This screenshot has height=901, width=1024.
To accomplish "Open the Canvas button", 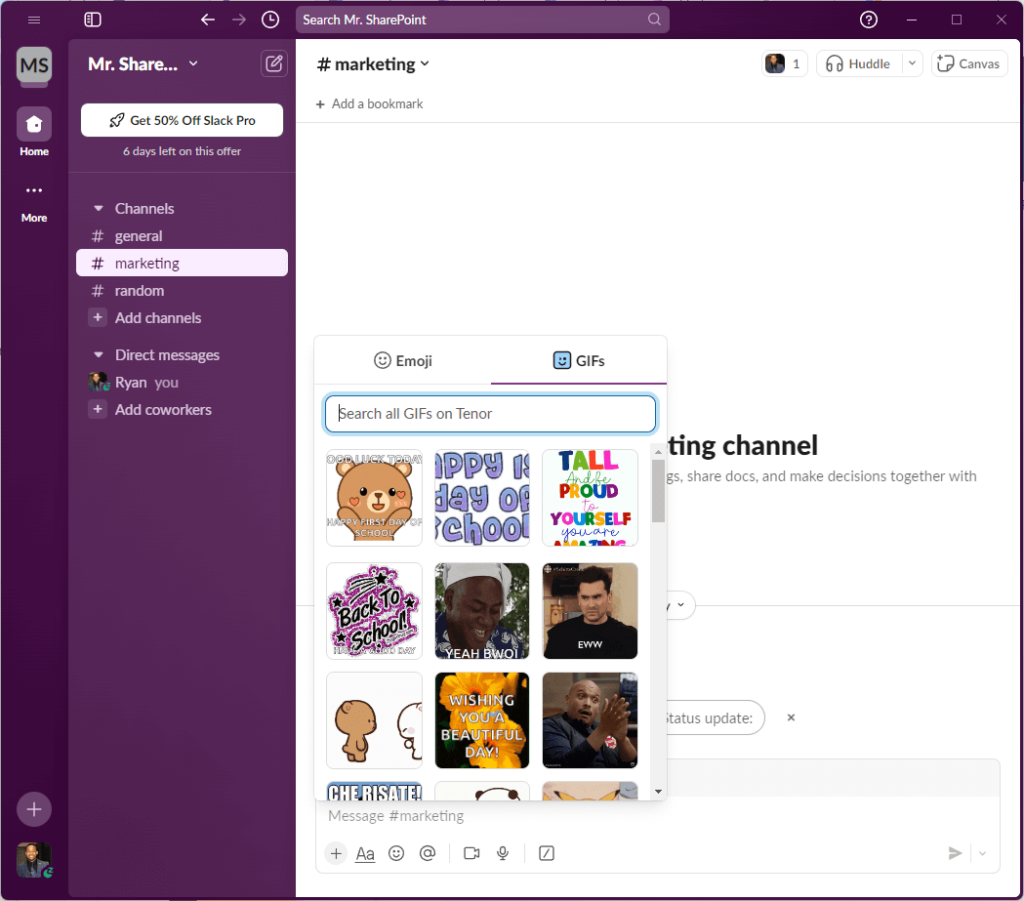I will [x=969, y=64].
